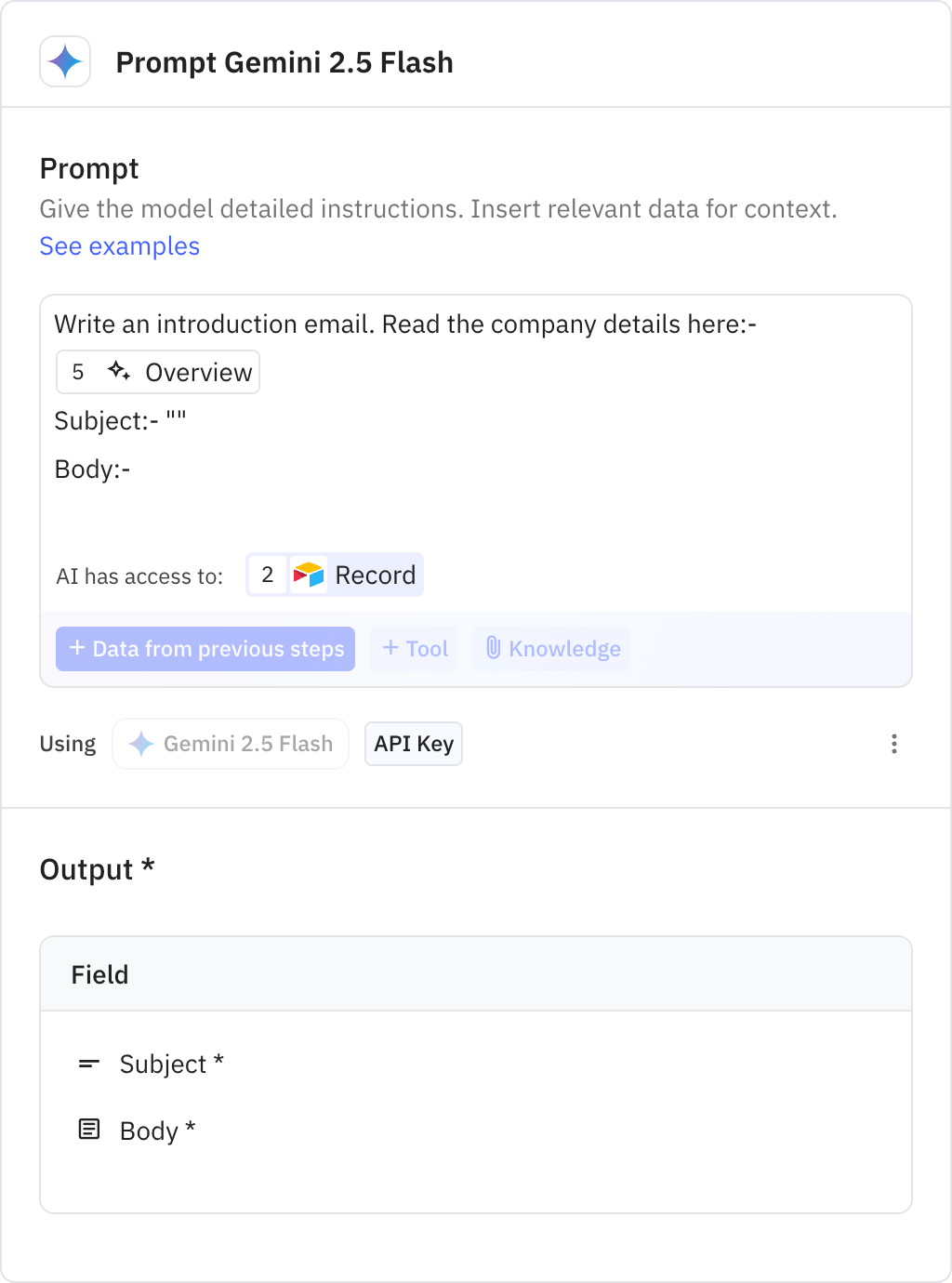Screen dimensions: 952x1283
Task: Click the plus icon on the Tool button
Action: click(x=390, y=648)
